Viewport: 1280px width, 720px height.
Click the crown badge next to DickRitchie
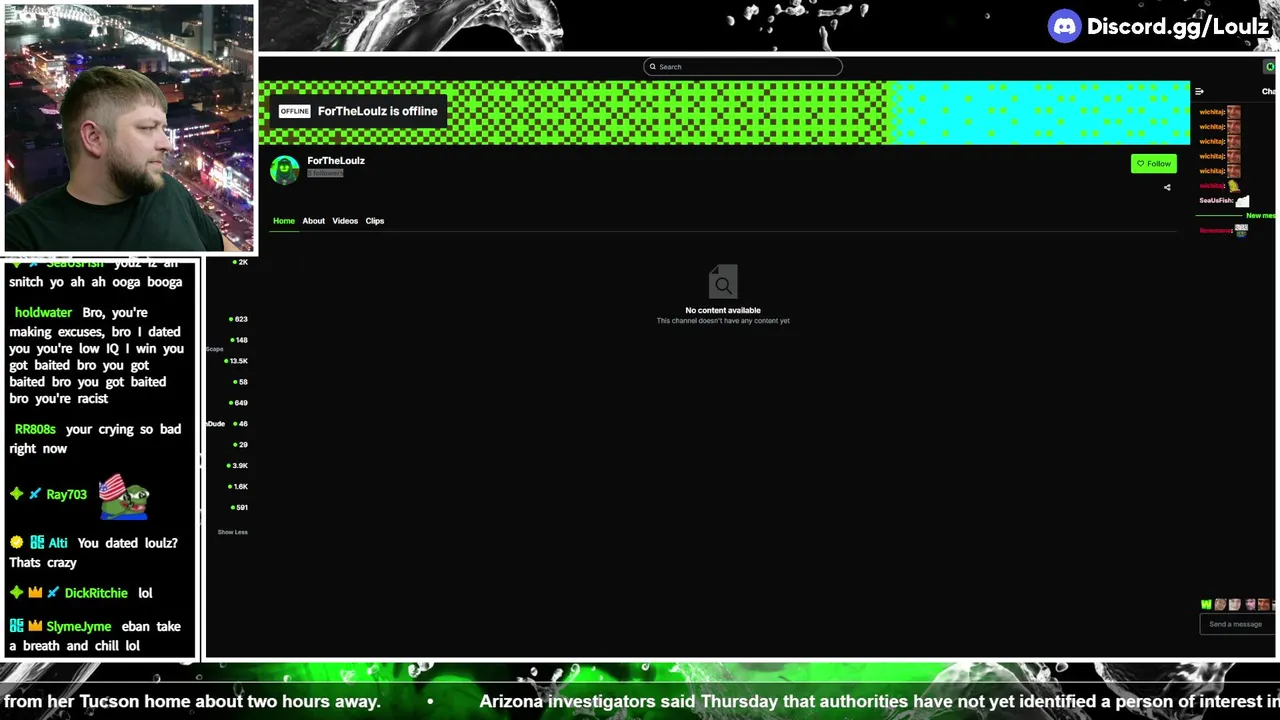click(35, 593)
